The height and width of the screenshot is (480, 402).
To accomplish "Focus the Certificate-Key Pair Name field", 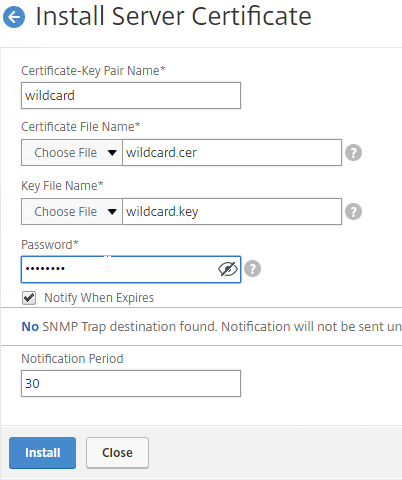I will pyautogui.click(x=131, y=96).
